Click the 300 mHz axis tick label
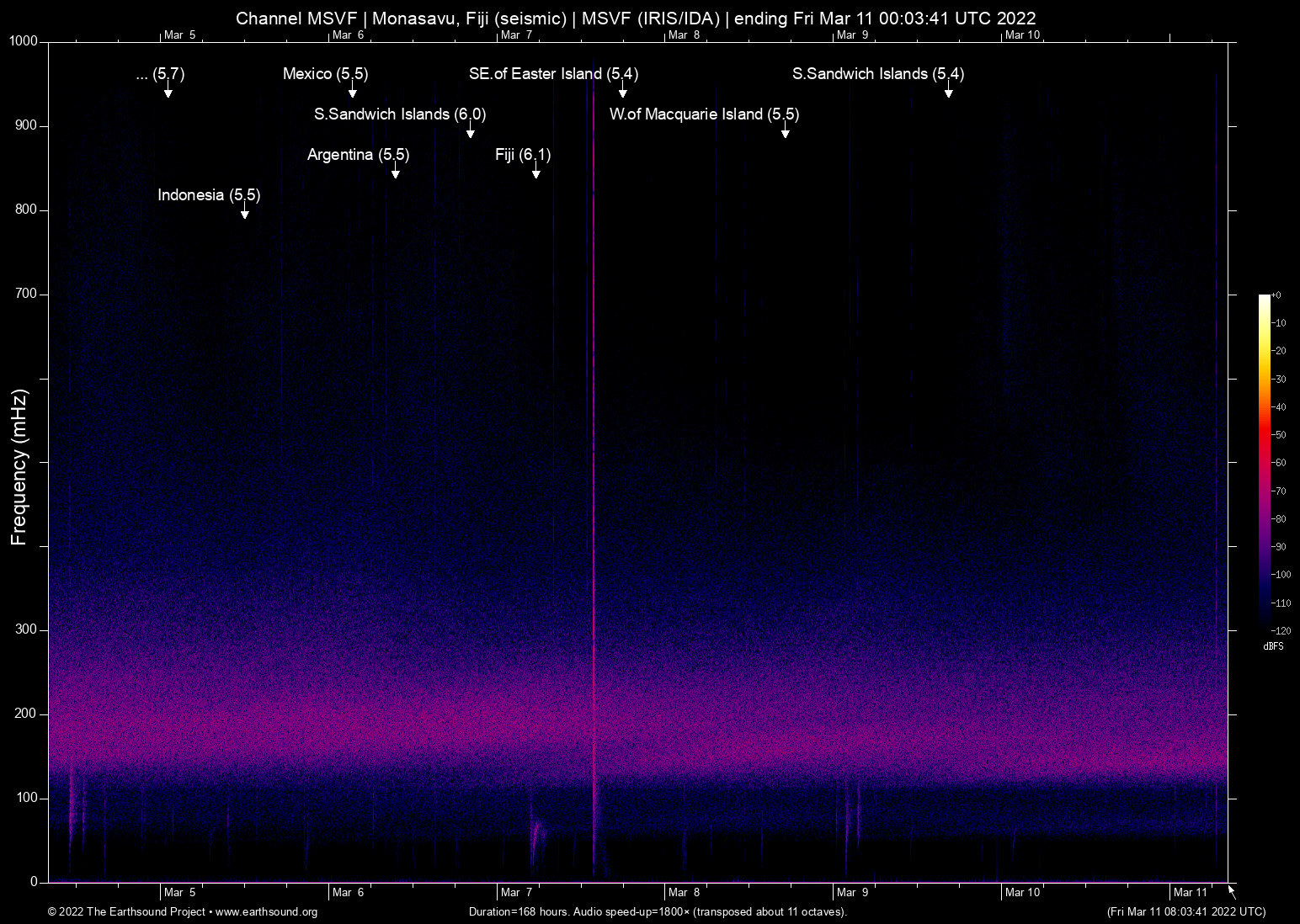This screenshot has height=924, width=1300. pos(25,629)
